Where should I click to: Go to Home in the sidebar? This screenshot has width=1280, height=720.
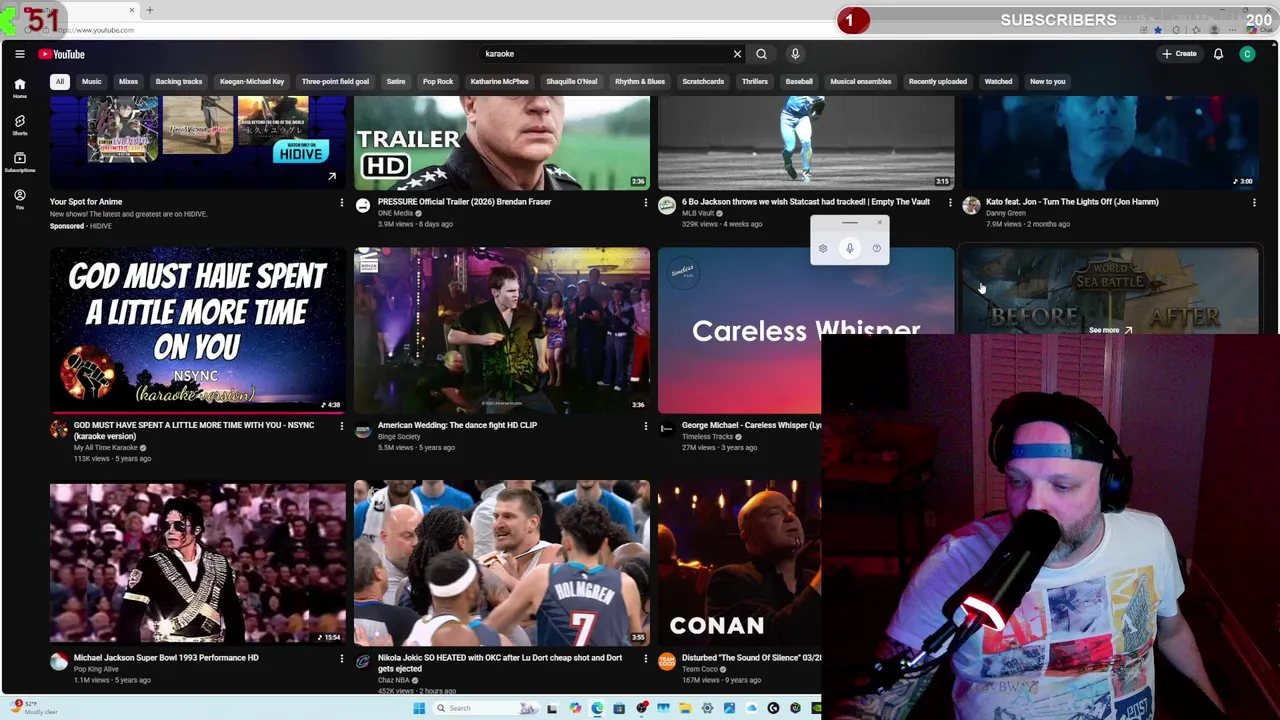click(x=19, y=88)
